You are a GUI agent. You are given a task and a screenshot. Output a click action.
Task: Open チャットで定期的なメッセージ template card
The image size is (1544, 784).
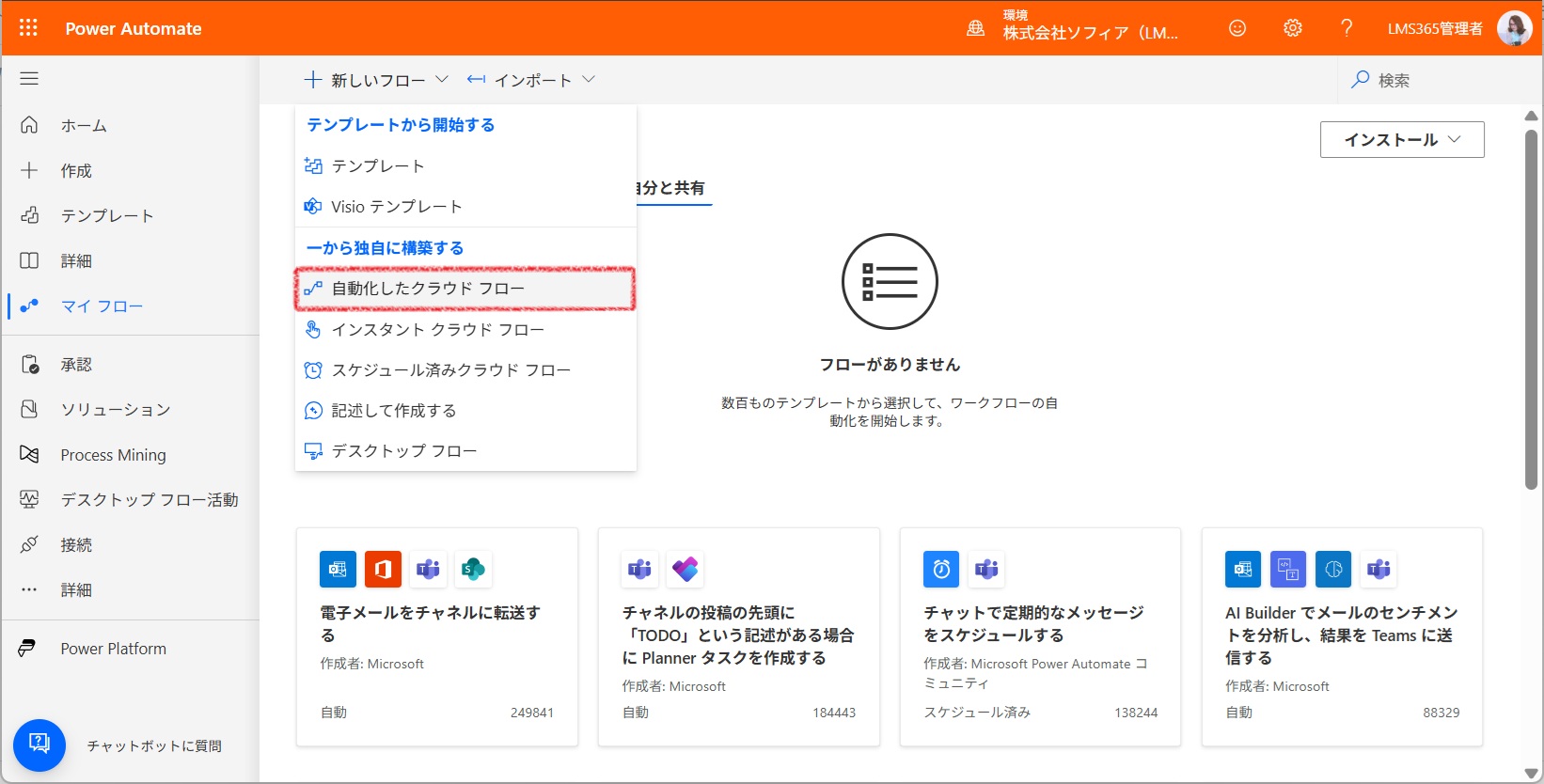pos(1041,637)
